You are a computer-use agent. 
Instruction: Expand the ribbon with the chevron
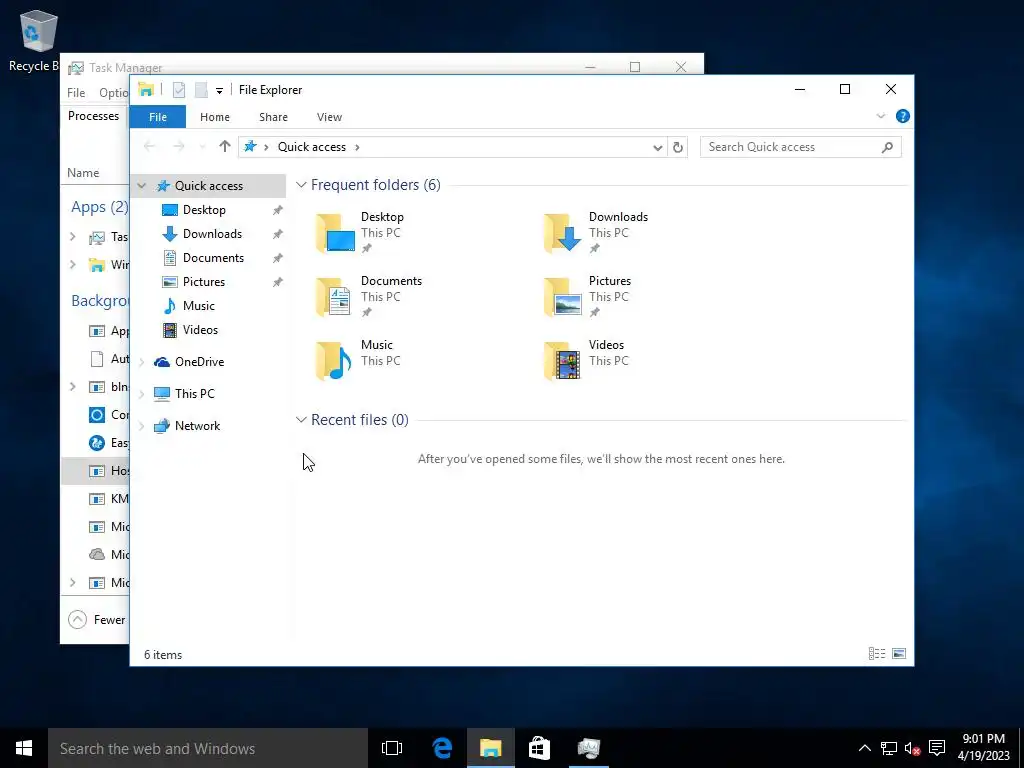880,116
